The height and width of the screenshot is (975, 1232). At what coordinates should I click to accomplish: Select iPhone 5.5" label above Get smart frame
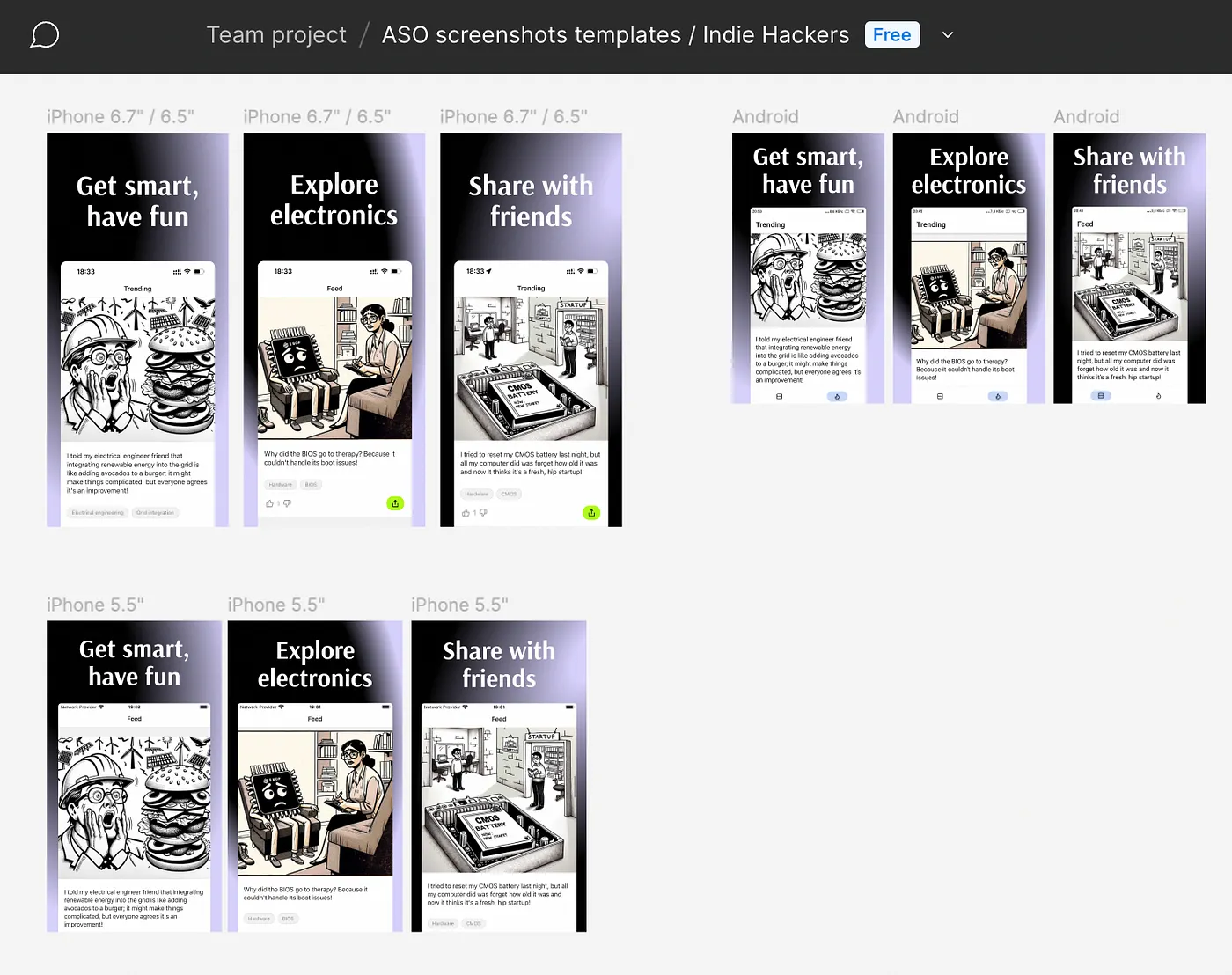click(95, 605)
